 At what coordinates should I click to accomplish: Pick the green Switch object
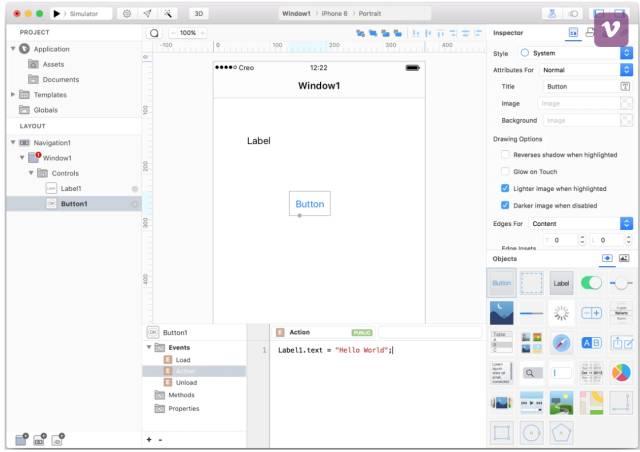point(591,283)
